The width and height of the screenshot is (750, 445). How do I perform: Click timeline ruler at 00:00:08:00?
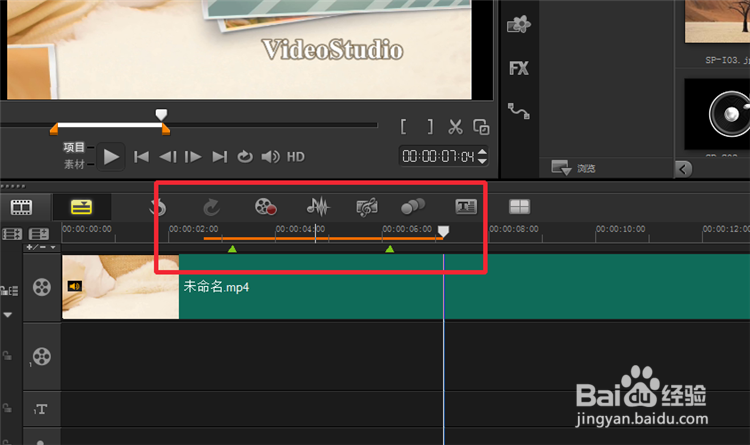(514, 229)
